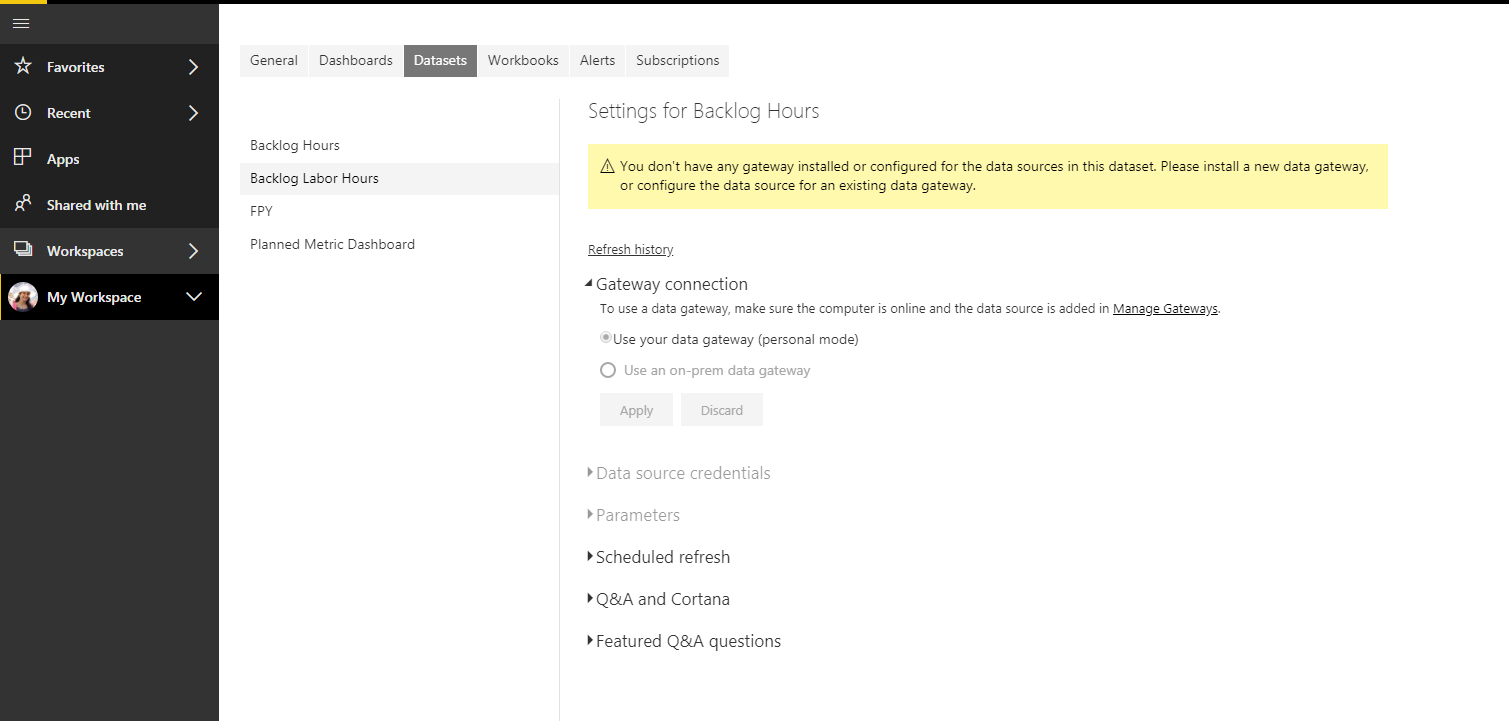Screen dimensions: 1509x721
Task: Select the Planned Metric Dashboard dataset
Action: pos(399,244)
